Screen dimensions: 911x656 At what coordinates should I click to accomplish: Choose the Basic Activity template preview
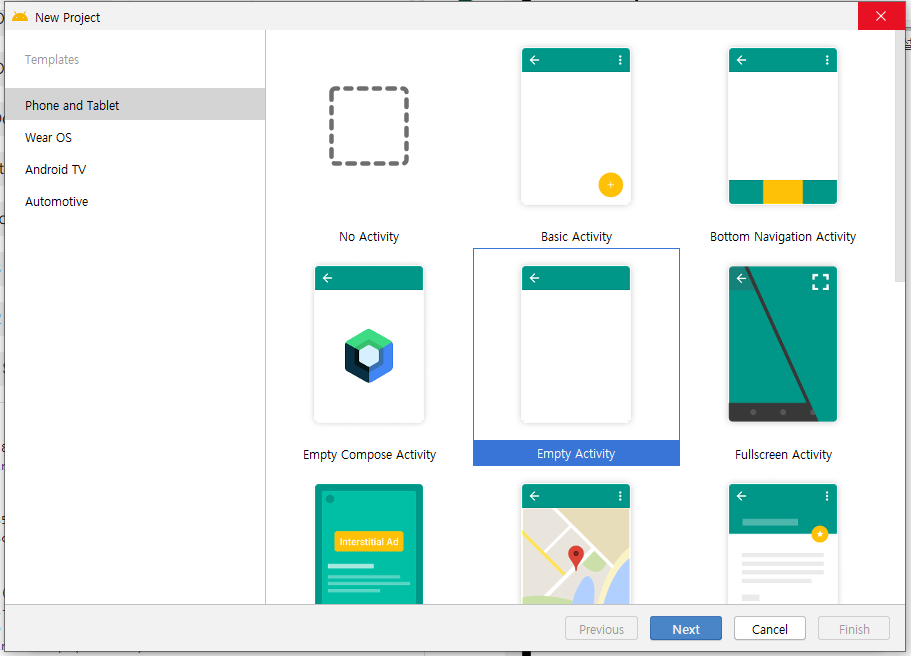point(576,126)
